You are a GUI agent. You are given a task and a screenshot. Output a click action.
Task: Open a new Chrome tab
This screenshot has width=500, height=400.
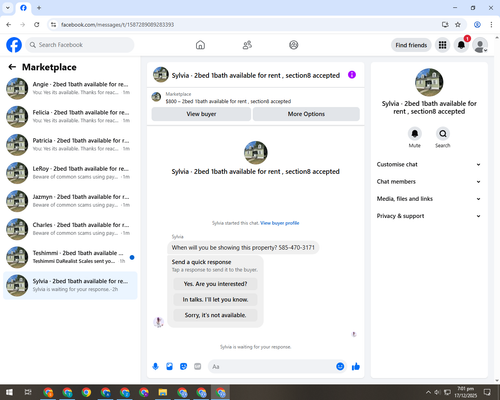pos(39,8)
